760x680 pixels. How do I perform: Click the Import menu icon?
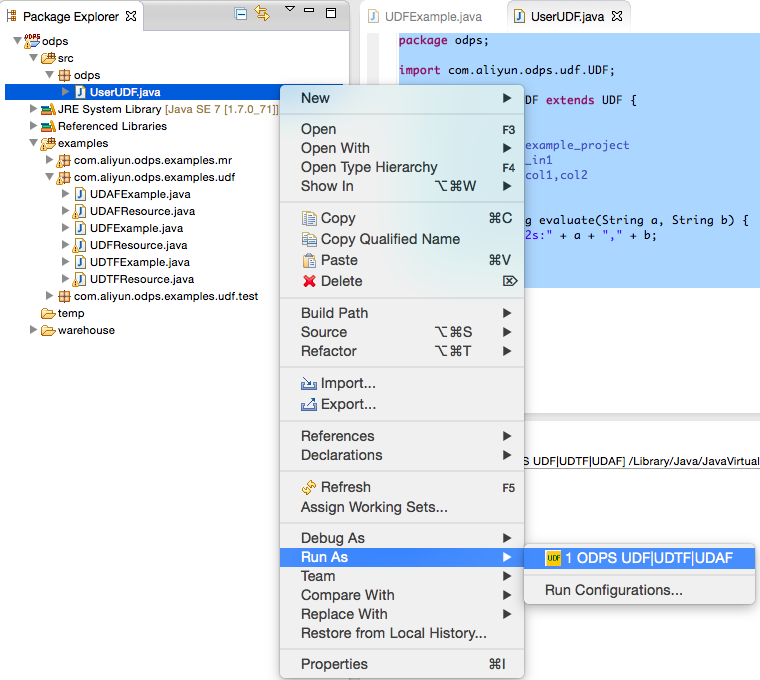coord(309,384)
